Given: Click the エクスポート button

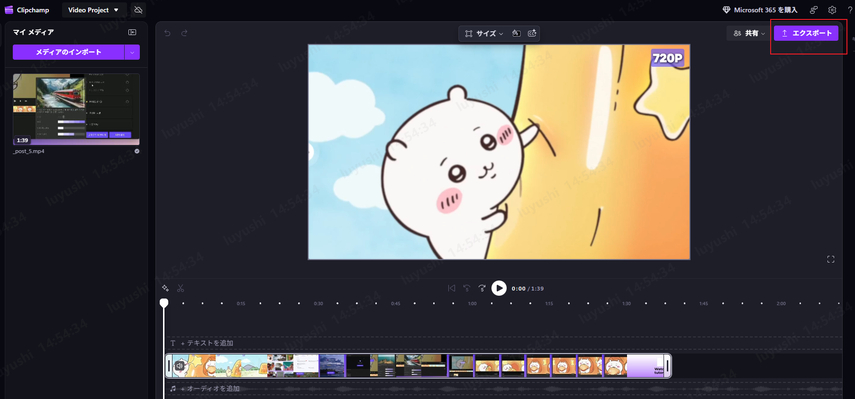Looking at the screenshot, I should pos(806,33).
